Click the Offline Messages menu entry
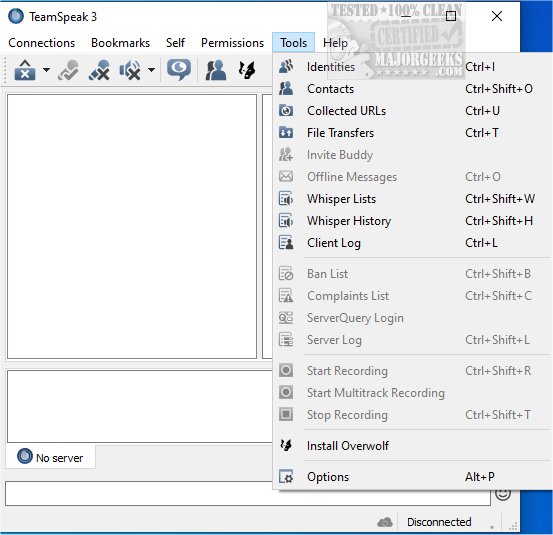Image resolution: width=553 pixels, height=535 pixels. point(412,177)
